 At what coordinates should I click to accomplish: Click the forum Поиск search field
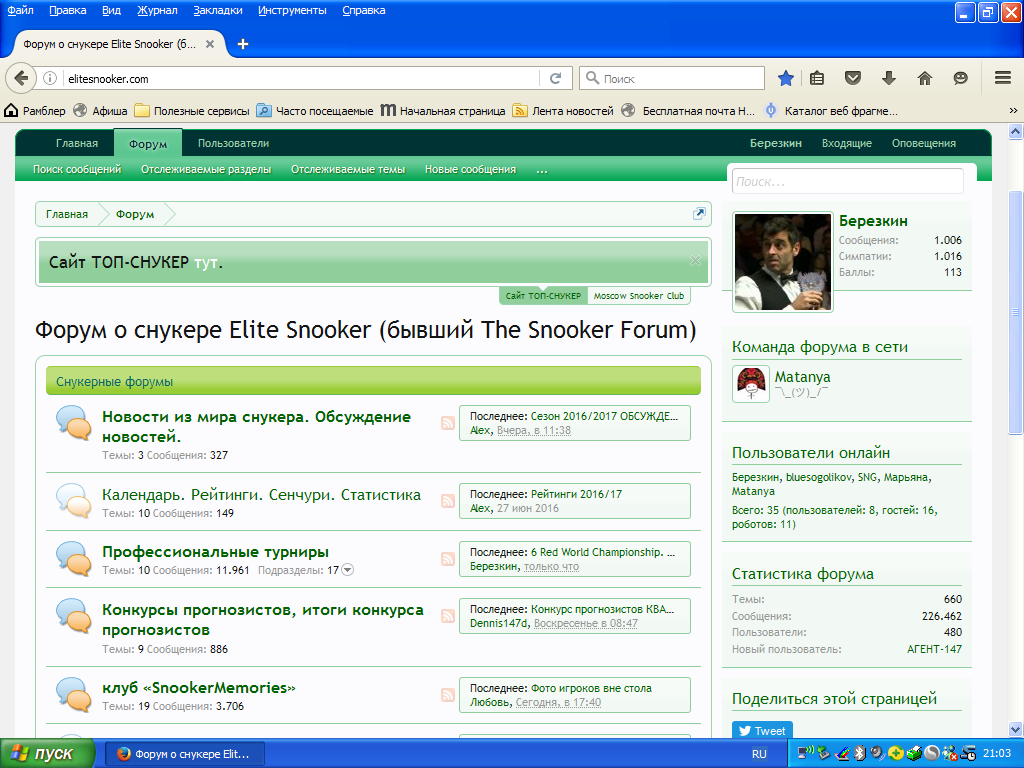tap(848, 182)
